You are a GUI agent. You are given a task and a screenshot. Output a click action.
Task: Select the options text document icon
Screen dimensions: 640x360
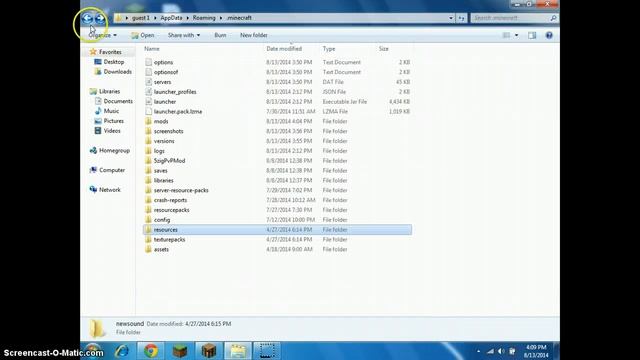click(x=149, y=62)
